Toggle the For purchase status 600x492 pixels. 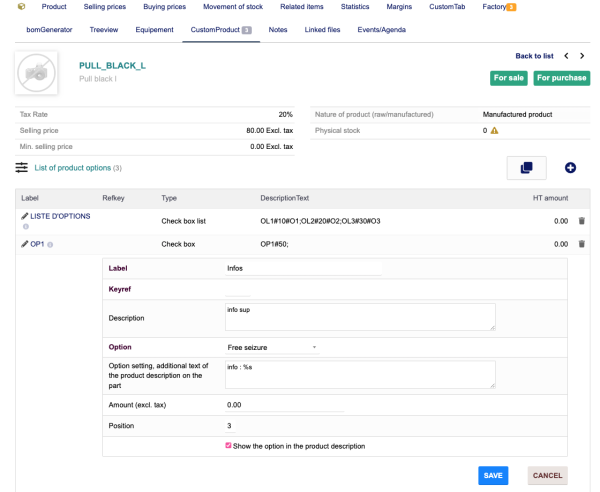pyautogui.click(x=559, y=77)
